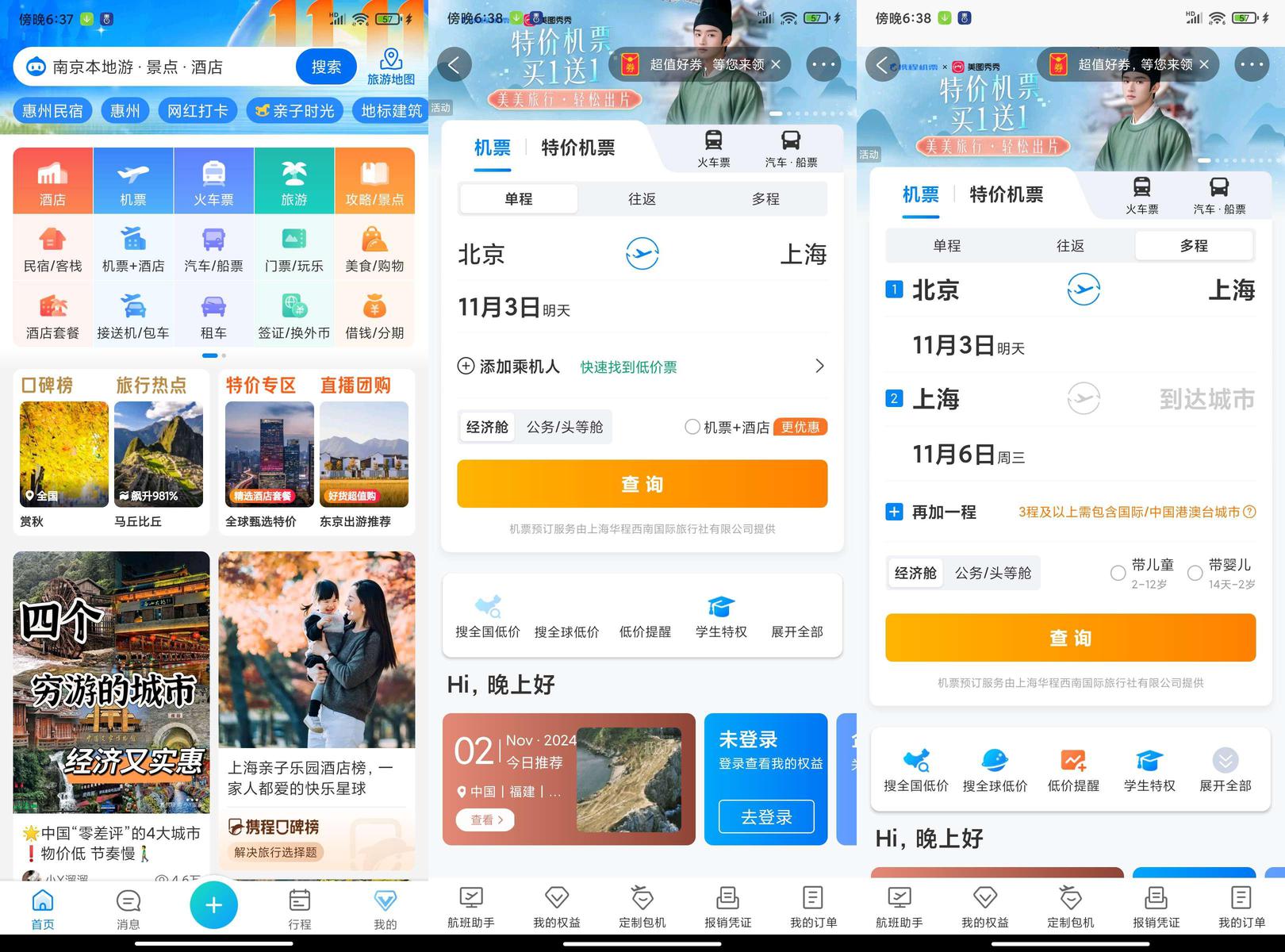
Task: Open 航班助手 in the middle screen
Action: tap(470, 907)
